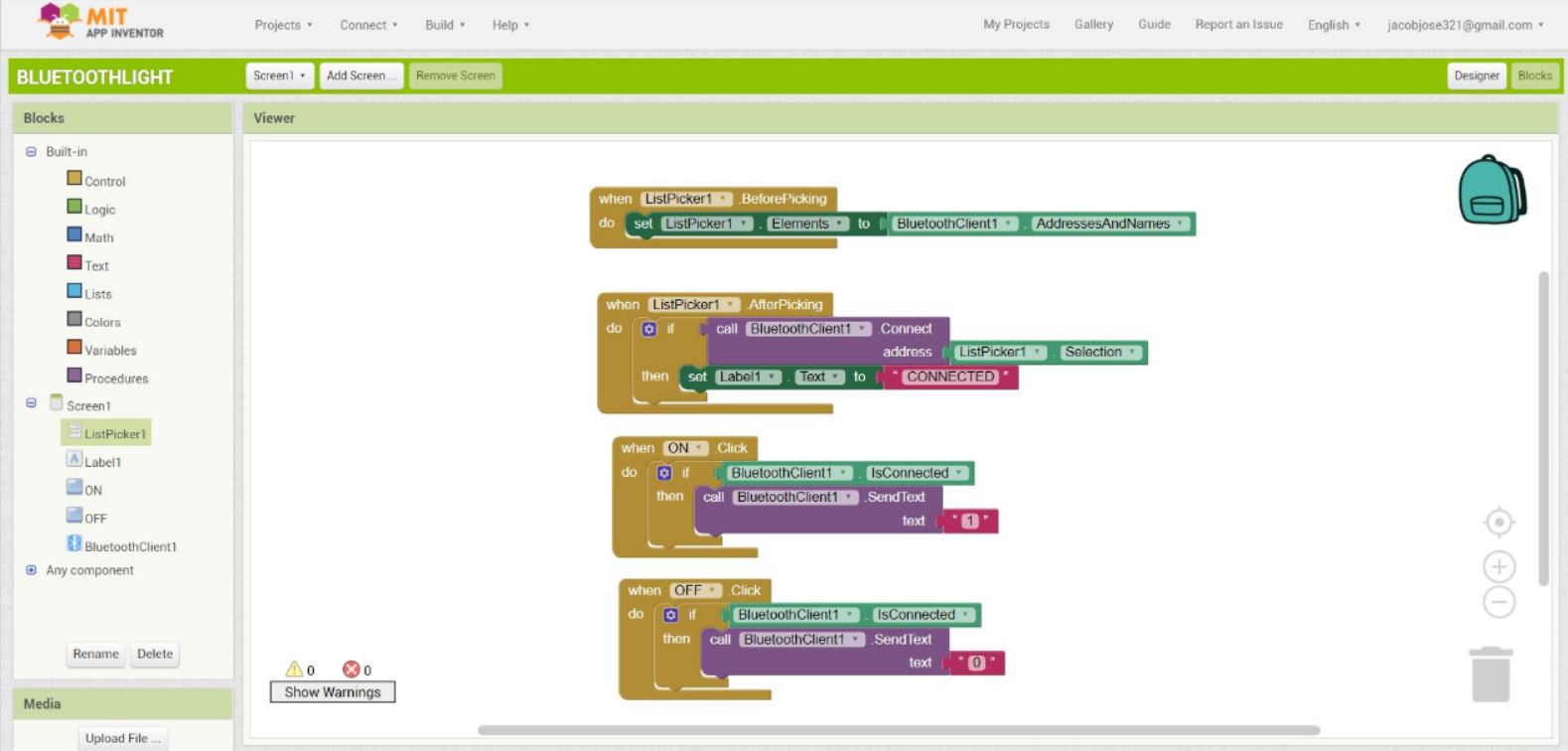Click the Upload File button
1568x751 pixels.
[122, 738]
